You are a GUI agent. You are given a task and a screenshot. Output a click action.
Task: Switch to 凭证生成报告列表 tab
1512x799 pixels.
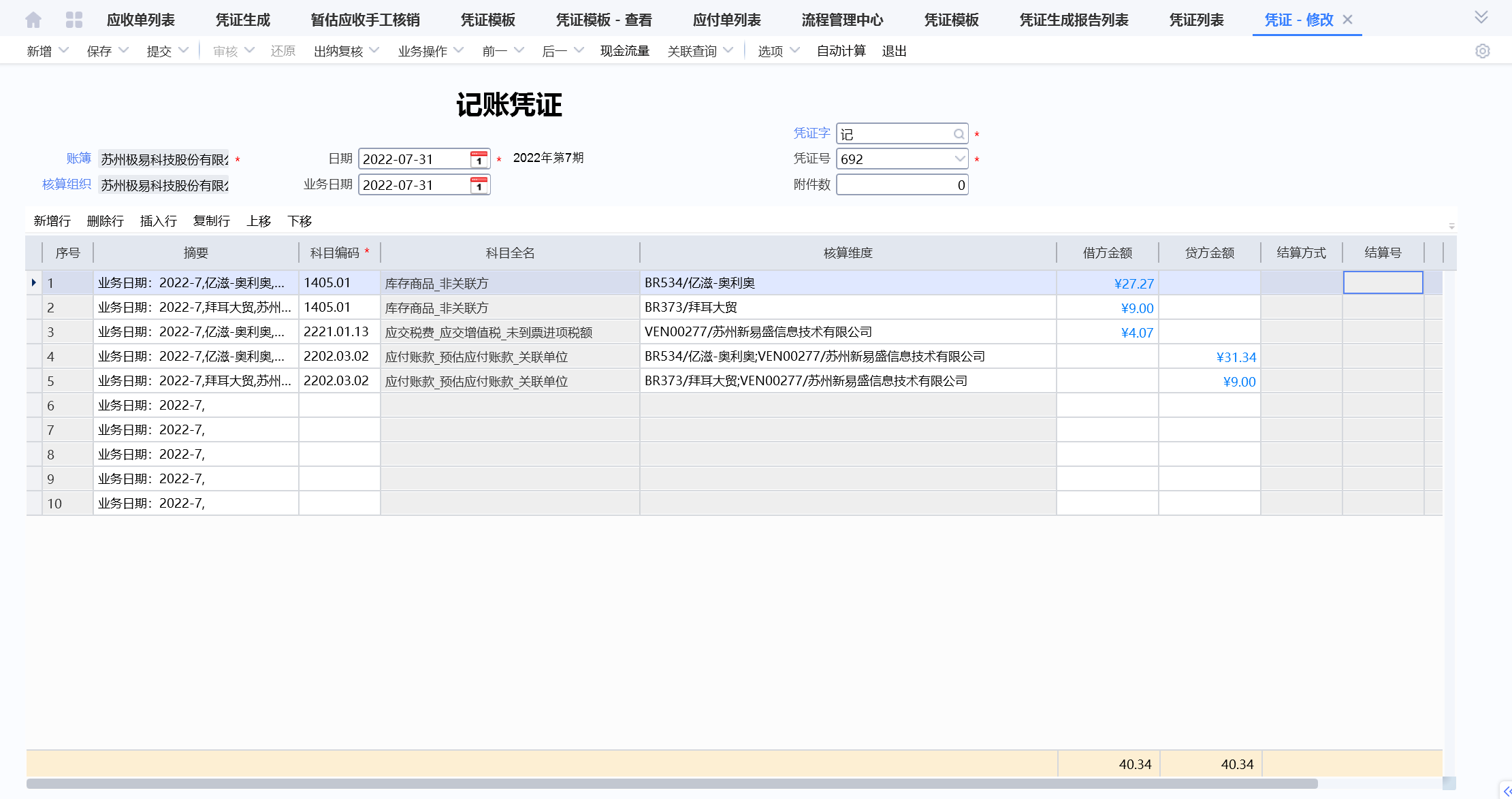1074,20
